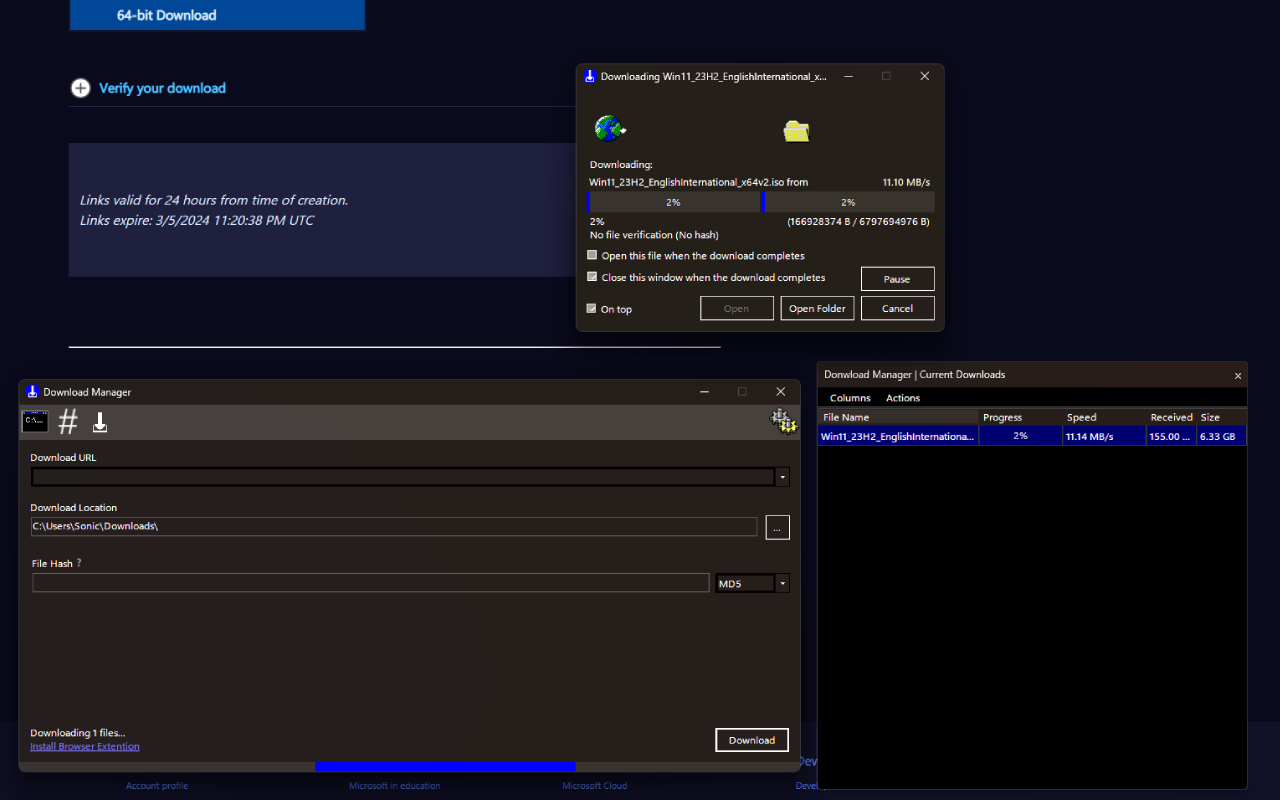This screenshot has width=1280, height=800.
Task: Click the 'Account profile' footer link
Action: click(x=157, y=786)
